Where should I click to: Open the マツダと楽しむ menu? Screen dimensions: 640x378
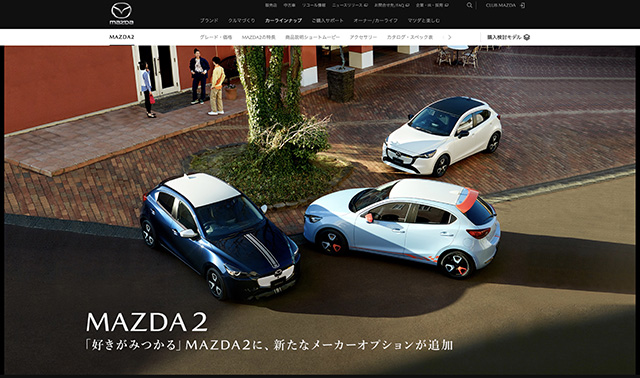click(424, 20)
